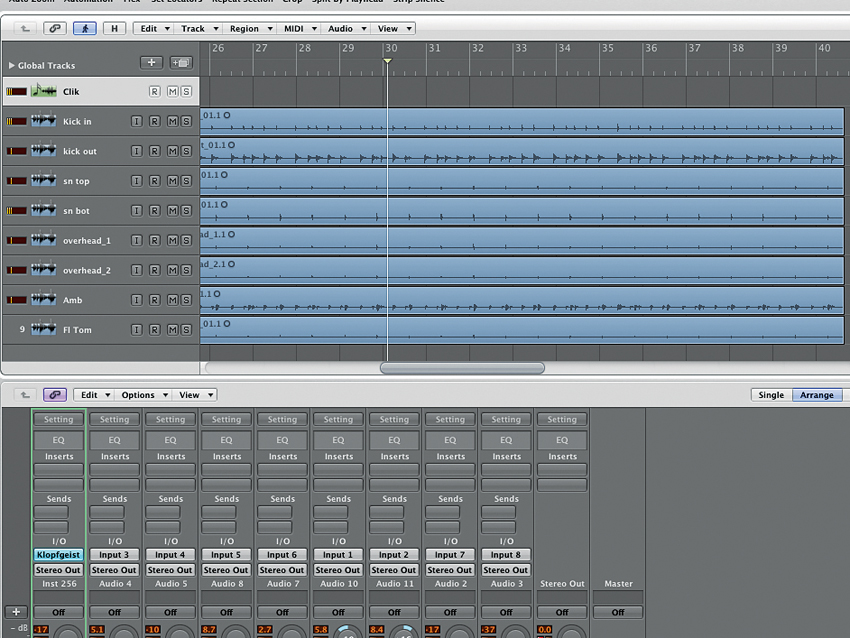Viewport: 850px width, 638px height.
Task: Open the Arrange Edit dropdown menu
Action: pyautogui.click(x=154, y=29)
